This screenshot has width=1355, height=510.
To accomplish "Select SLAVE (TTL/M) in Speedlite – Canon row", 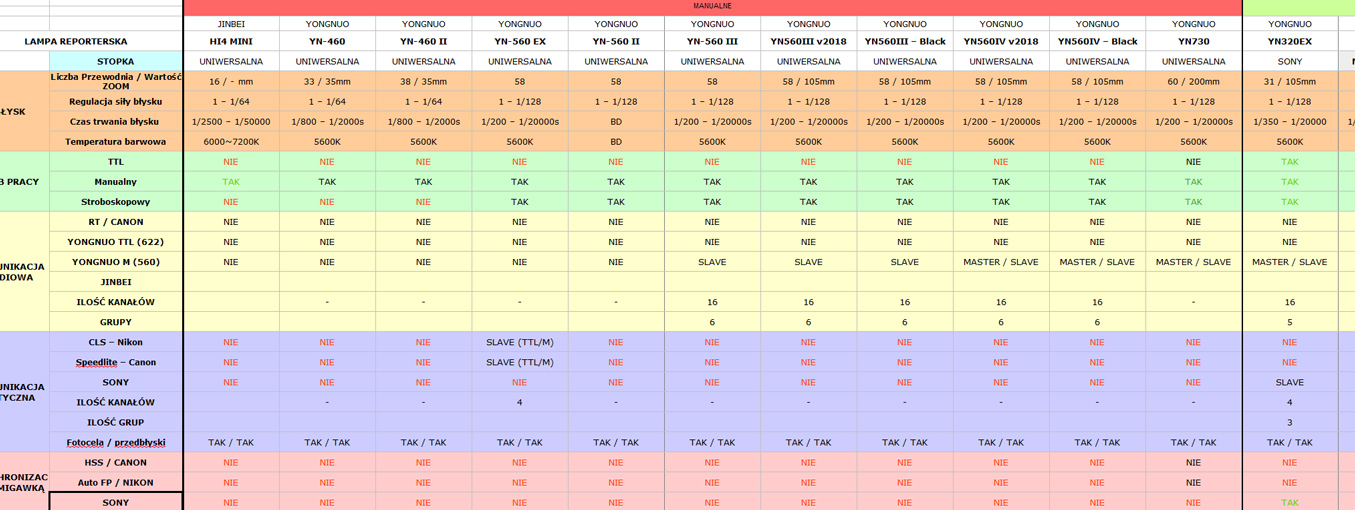I will (520, 362).
